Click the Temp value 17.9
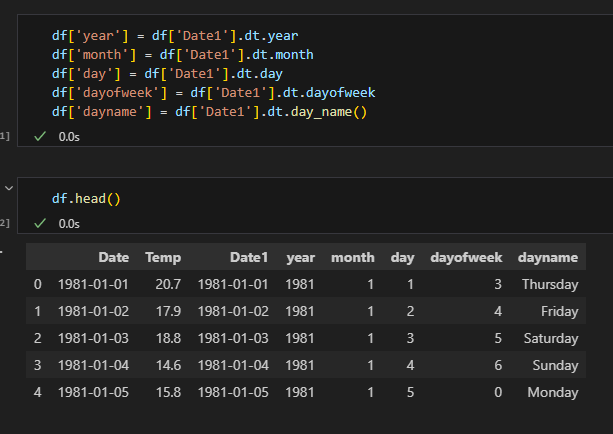Viewport: 613px width, 434px height. [167, 311]
